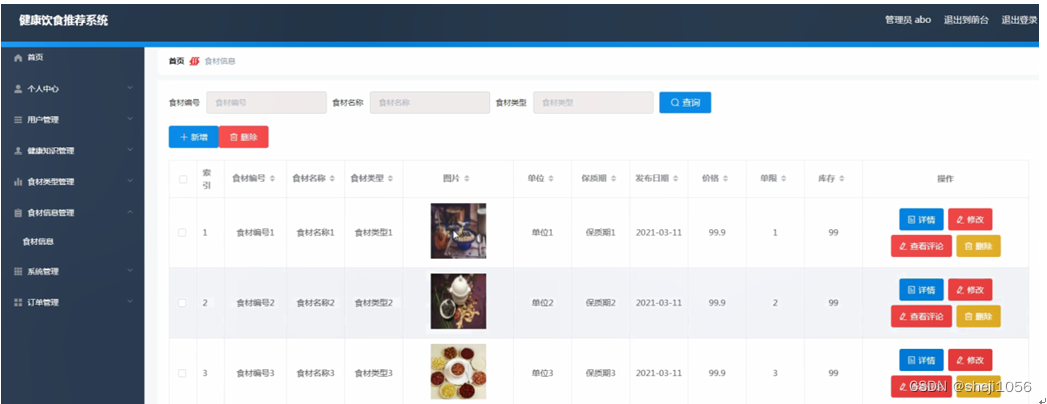Viewport: 1047px width, 404px height.
Task: Click 修改 for row 食材编号1
Action: coord(970,219)
